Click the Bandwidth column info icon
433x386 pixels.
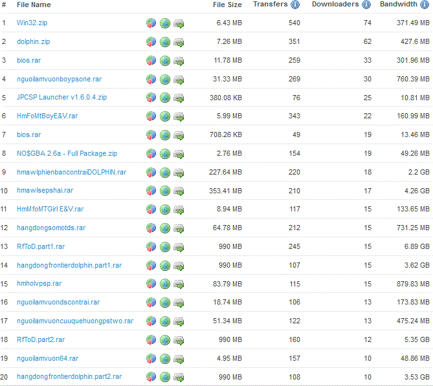tap(424, 5)
